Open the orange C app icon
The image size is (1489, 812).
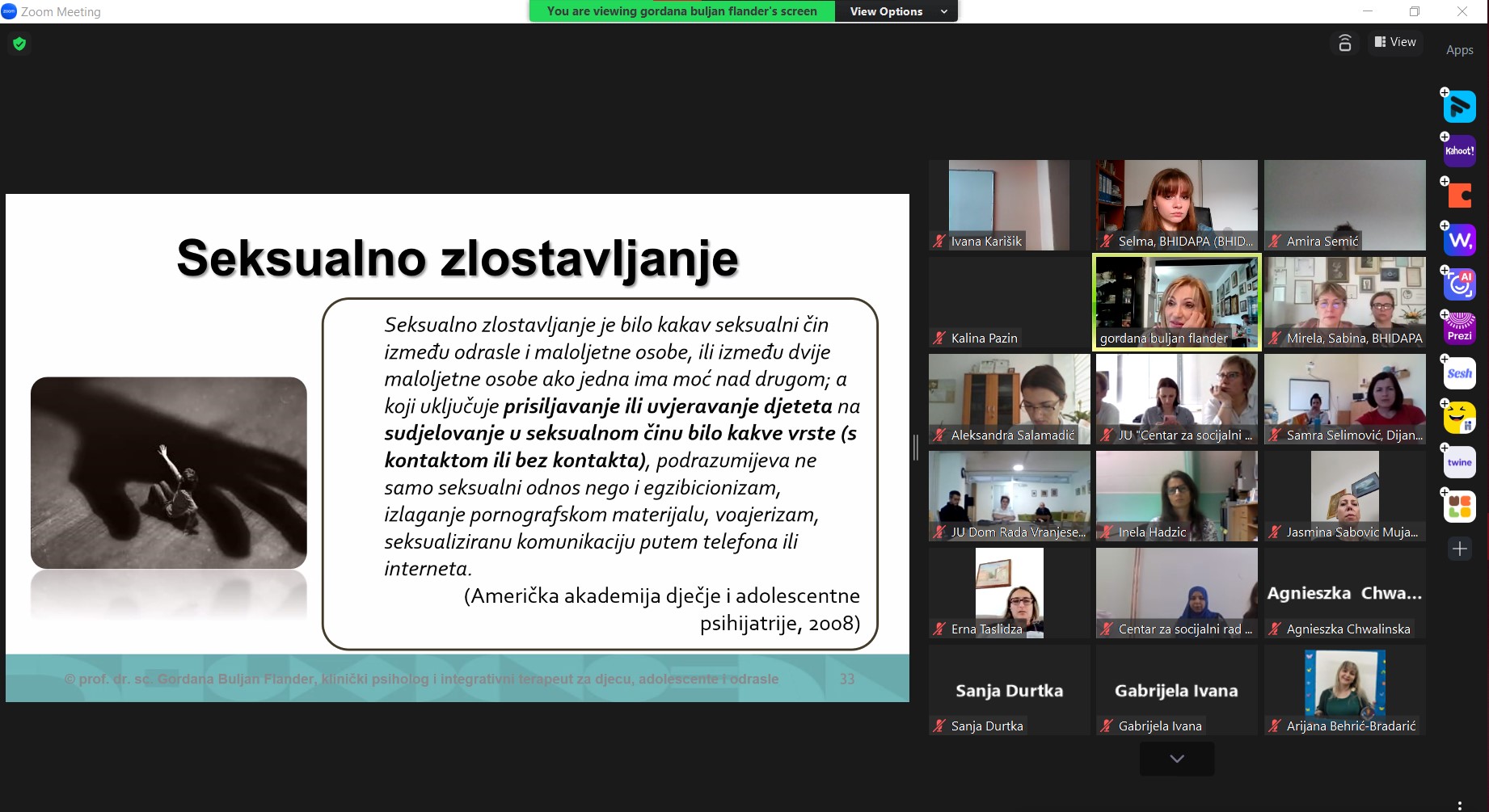click(1460, 196)
